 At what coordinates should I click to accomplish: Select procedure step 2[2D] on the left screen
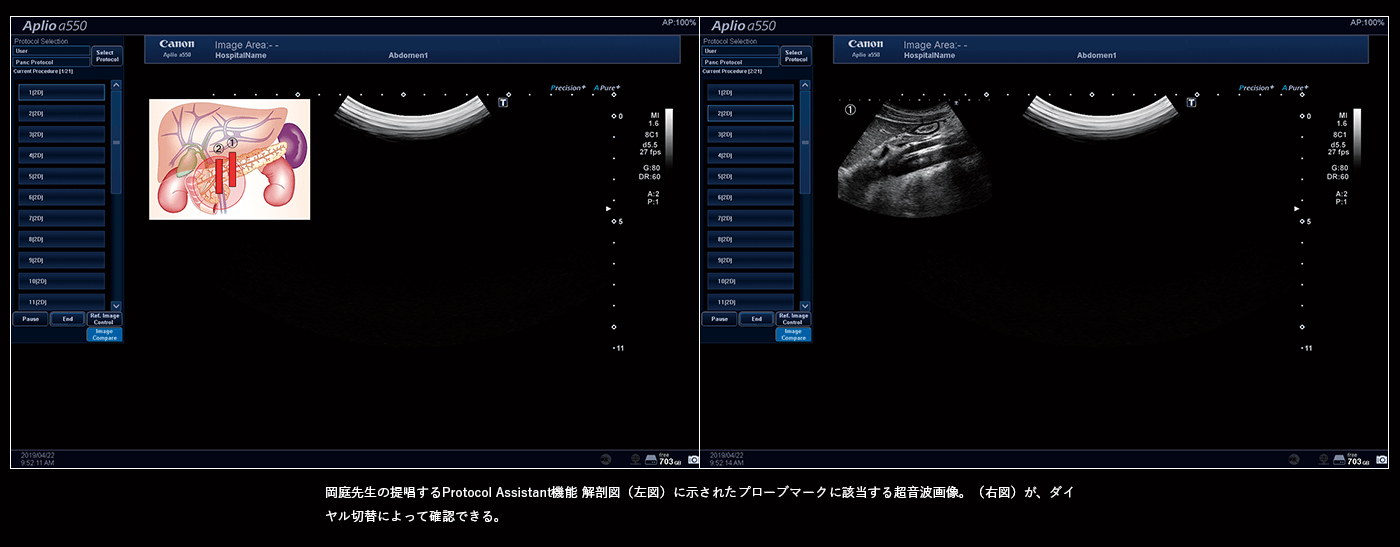61,113
